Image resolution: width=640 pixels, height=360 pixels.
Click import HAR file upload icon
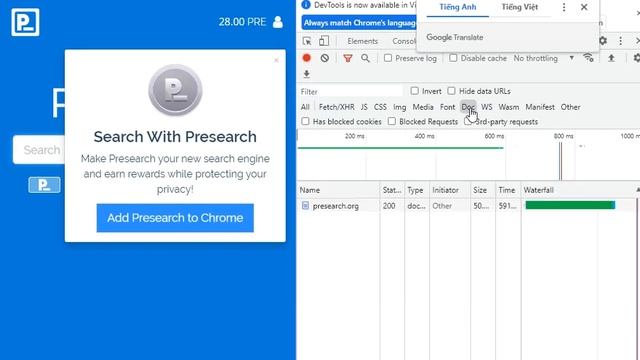(x=611, y=58)
